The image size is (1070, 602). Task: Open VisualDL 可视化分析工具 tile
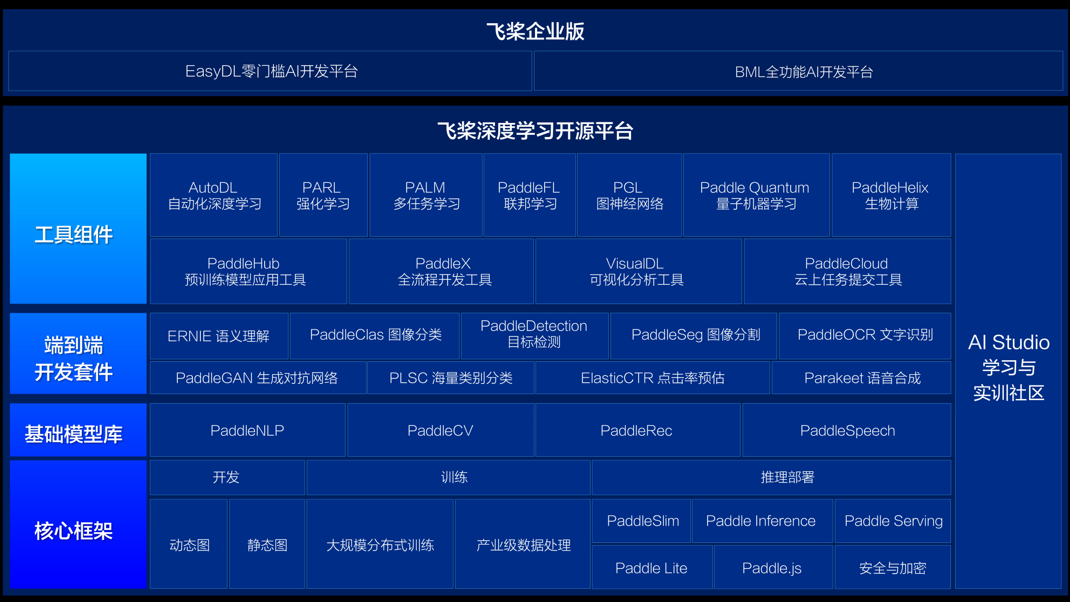[x=638, y=271]
